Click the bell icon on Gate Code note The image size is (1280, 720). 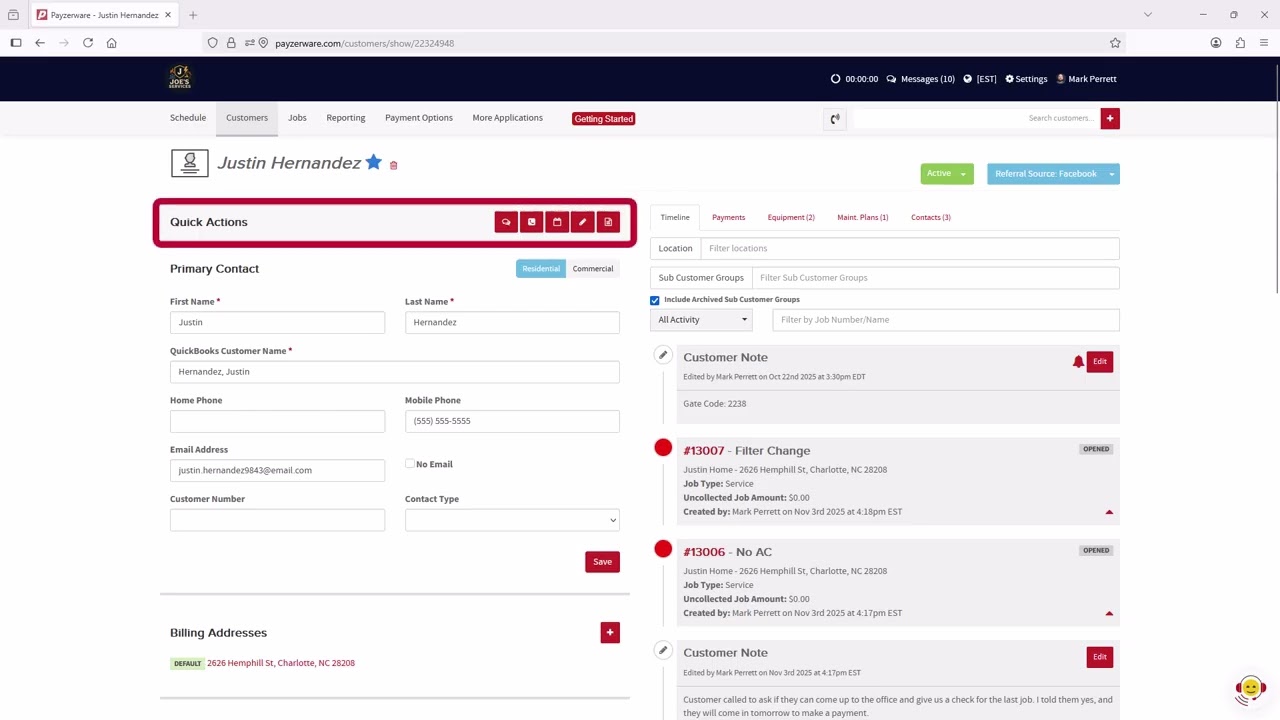(1078, 362)
